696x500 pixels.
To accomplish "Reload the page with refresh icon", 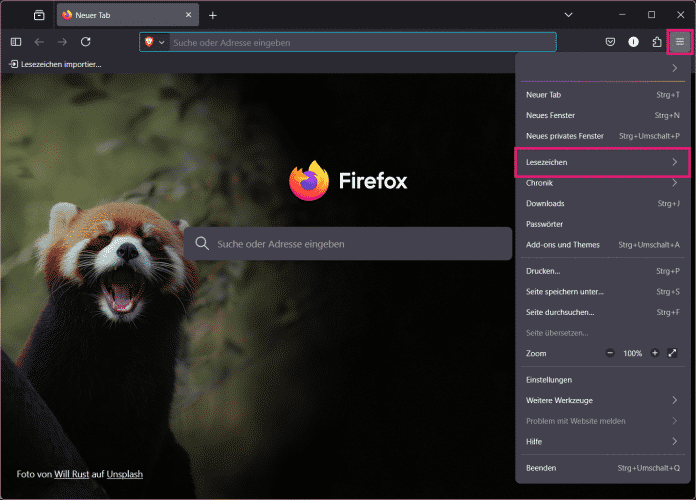I will point(86,42).
